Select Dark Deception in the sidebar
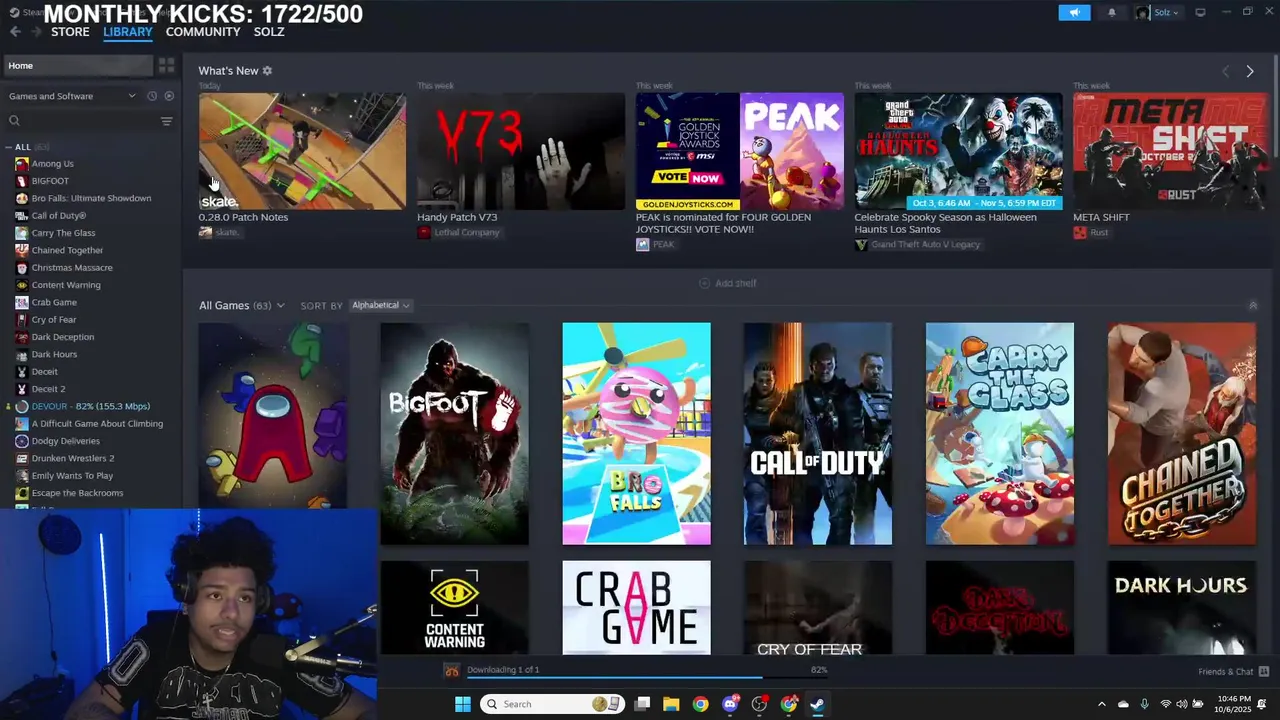Image resolution: width=1280 pixels, height=720 pixels. click(63, 337)
